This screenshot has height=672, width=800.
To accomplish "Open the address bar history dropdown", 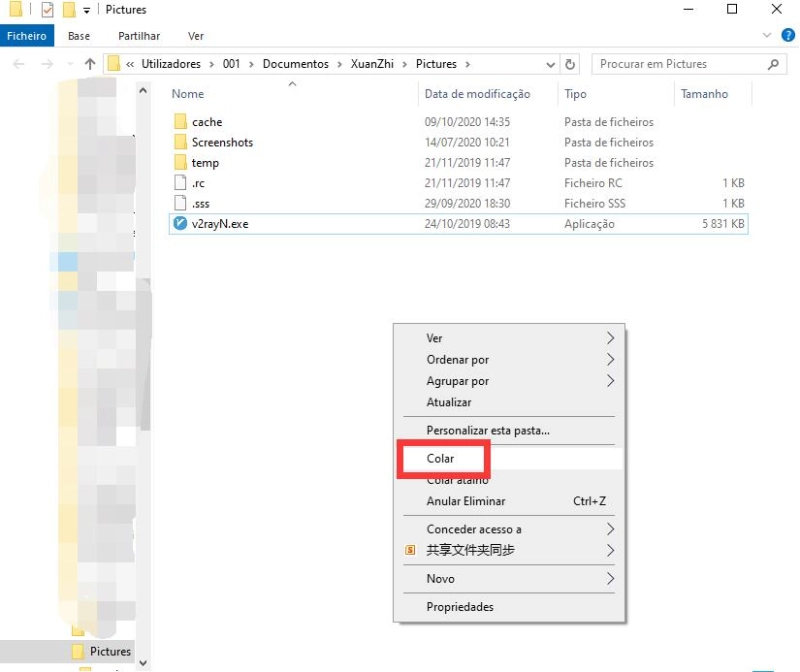I will point(550,63).
